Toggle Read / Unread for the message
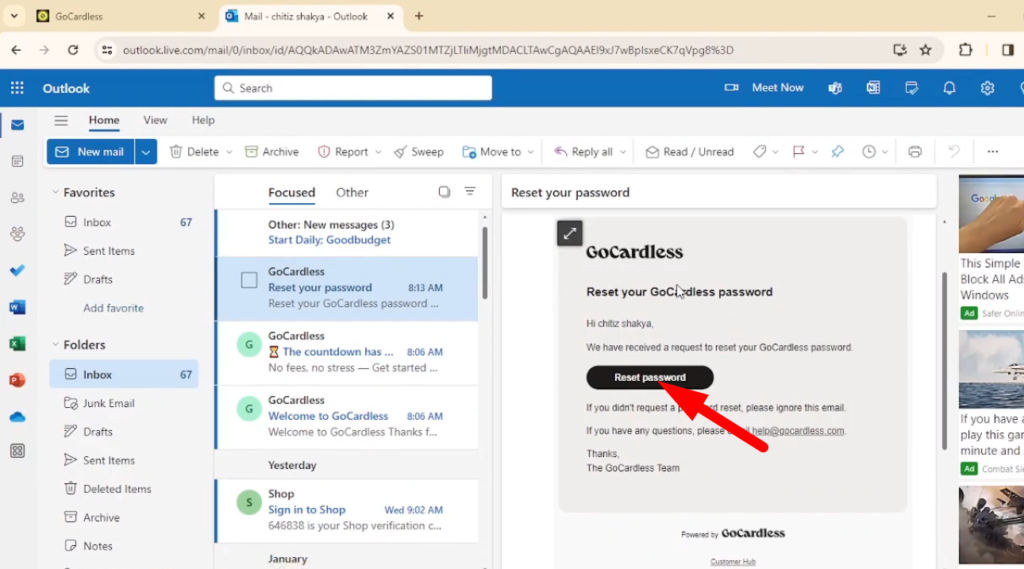Image resolution: width=1024 pixels, height=569 pixels. pos(690,152)
